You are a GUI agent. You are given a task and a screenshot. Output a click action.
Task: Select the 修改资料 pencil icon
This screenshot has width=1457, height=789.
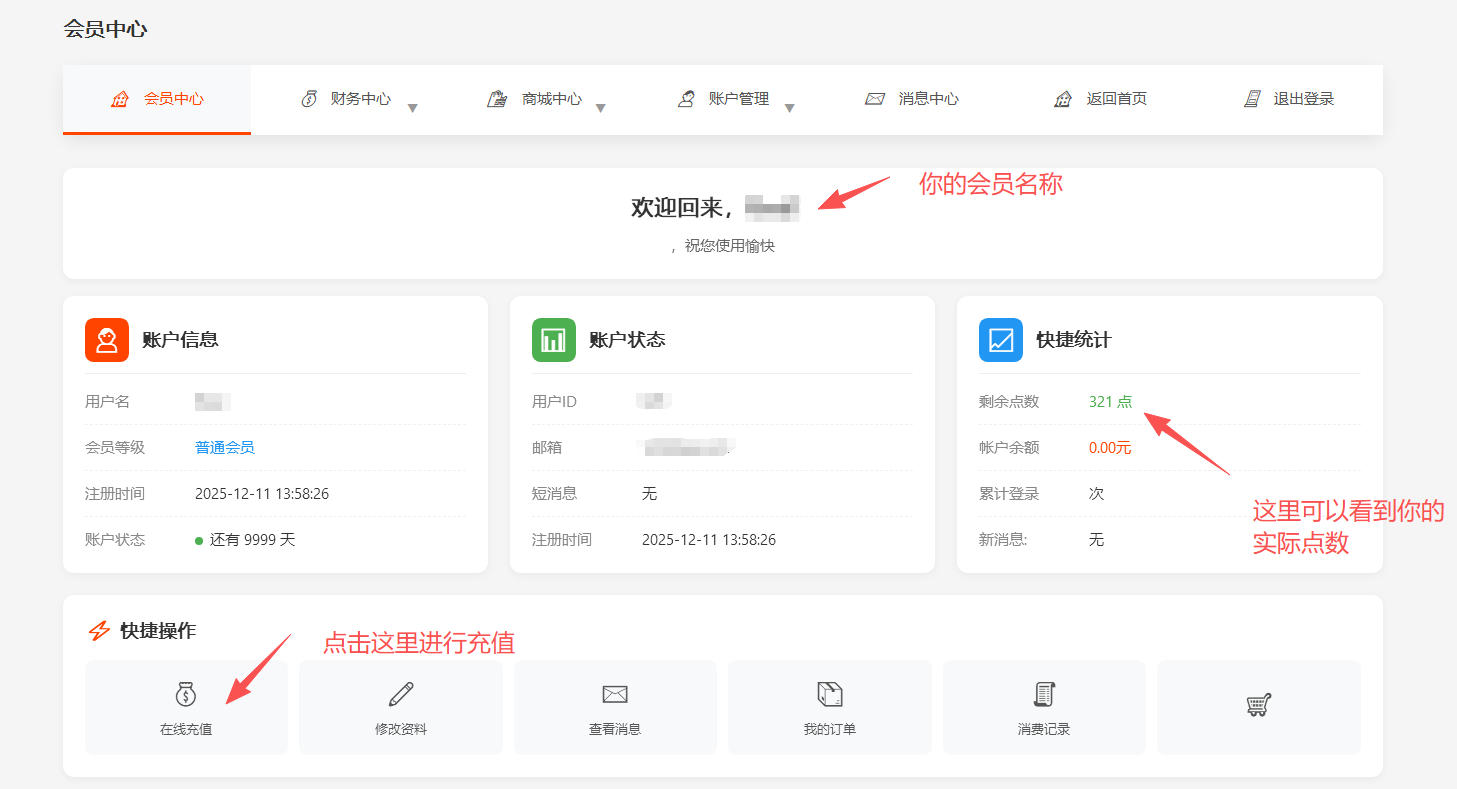pyautogui.click(x=400, y=694)
